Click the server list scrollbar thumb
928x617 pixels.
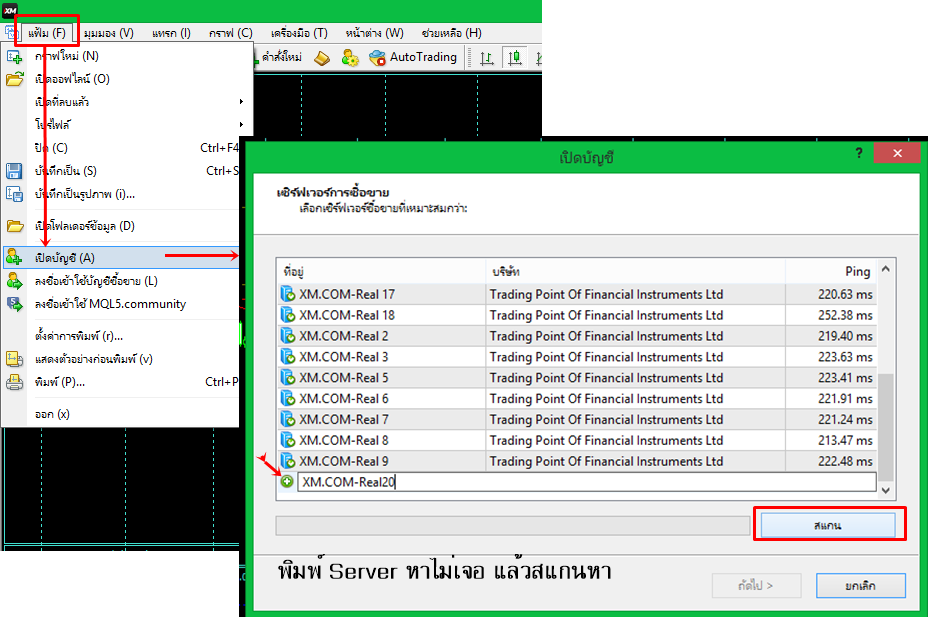886,427
